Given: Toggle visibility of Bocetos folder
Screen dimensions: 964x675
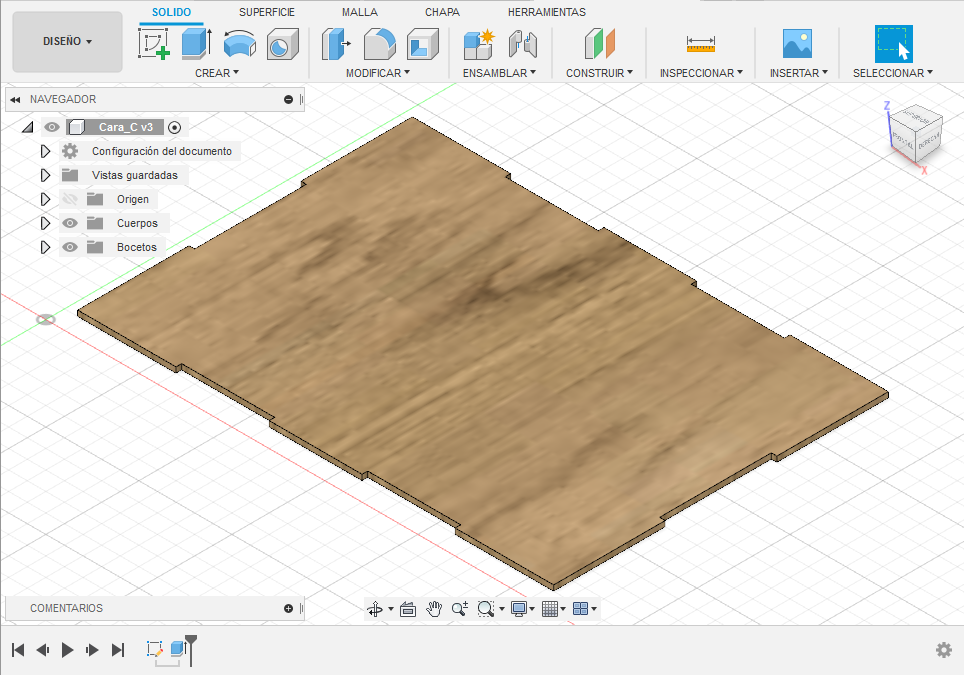Looking at the screenshot, I should [x=70, y=247].
